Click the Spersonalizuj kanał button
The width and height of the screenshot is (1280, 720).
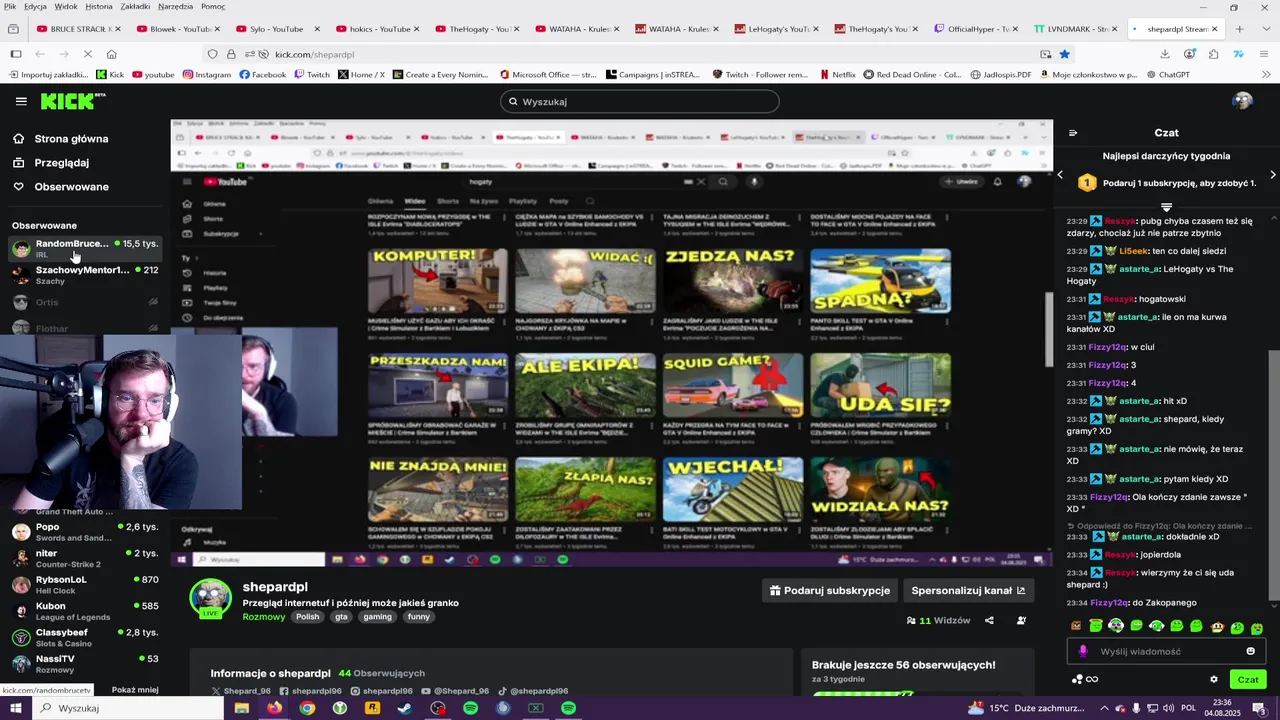pyautogui.click(x=968, y=591)
